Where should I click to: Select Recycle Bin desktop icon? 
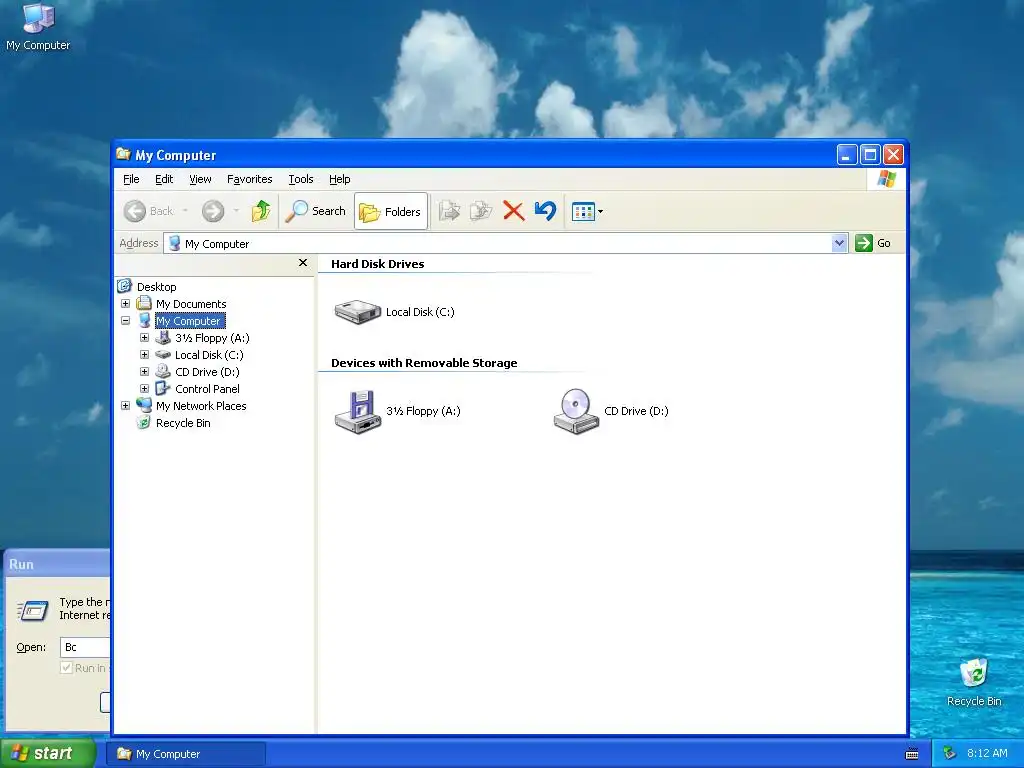coord(974,682)
